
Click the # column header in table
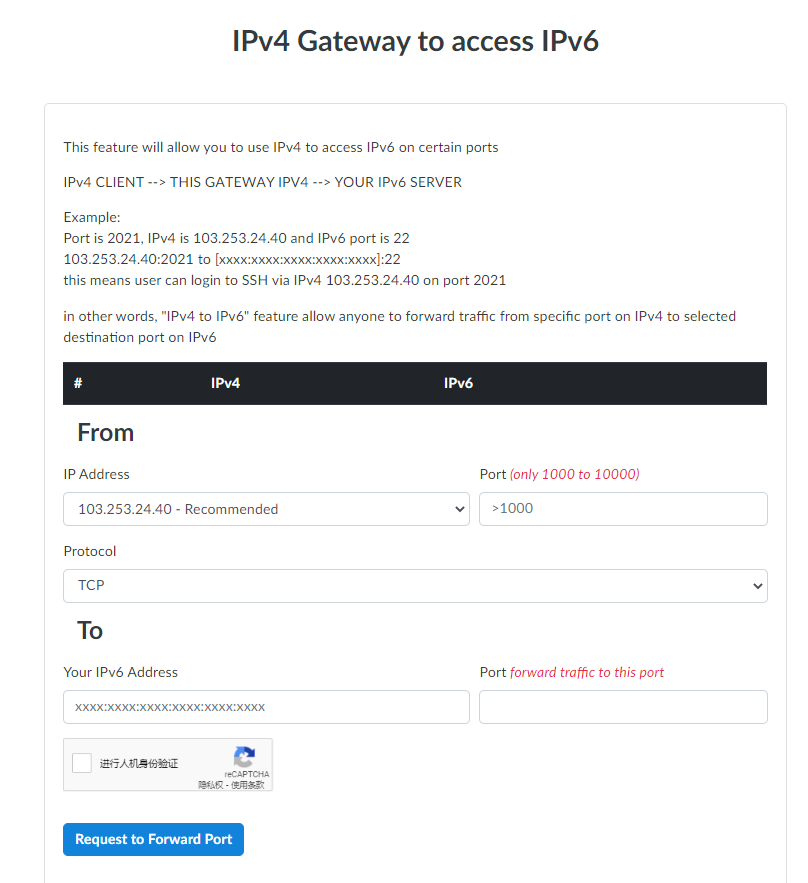78,383
